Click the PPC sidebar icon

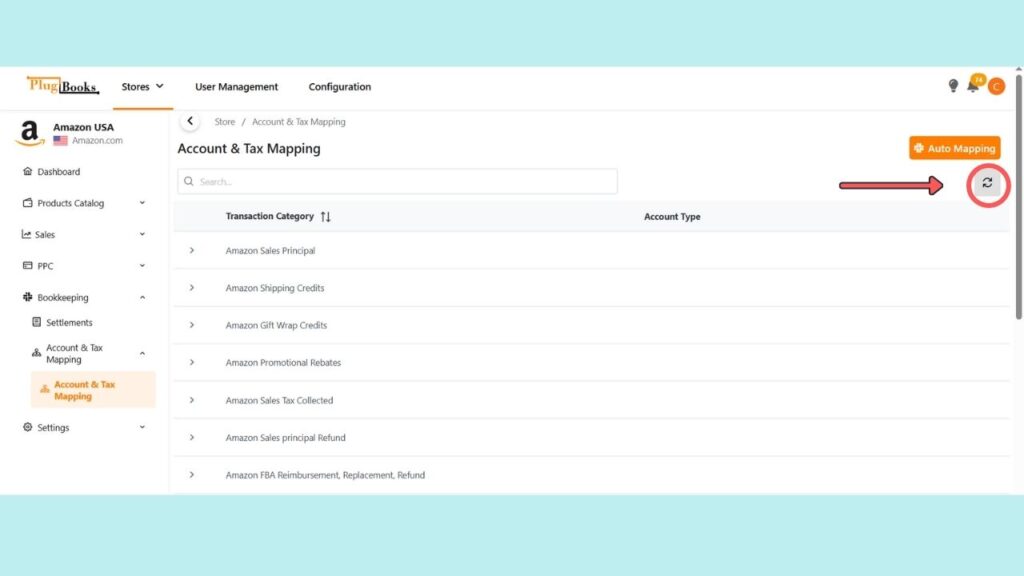27,265
